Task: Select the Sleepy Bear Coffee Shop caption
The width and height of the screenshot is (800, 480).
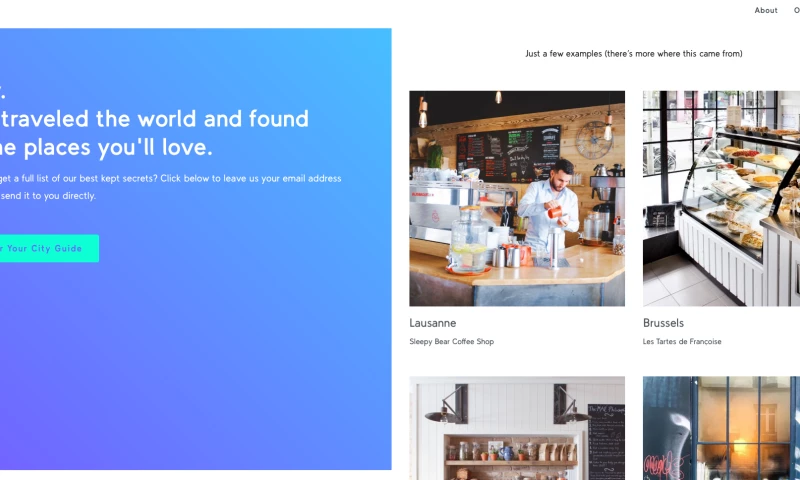Action: point(452,341)
